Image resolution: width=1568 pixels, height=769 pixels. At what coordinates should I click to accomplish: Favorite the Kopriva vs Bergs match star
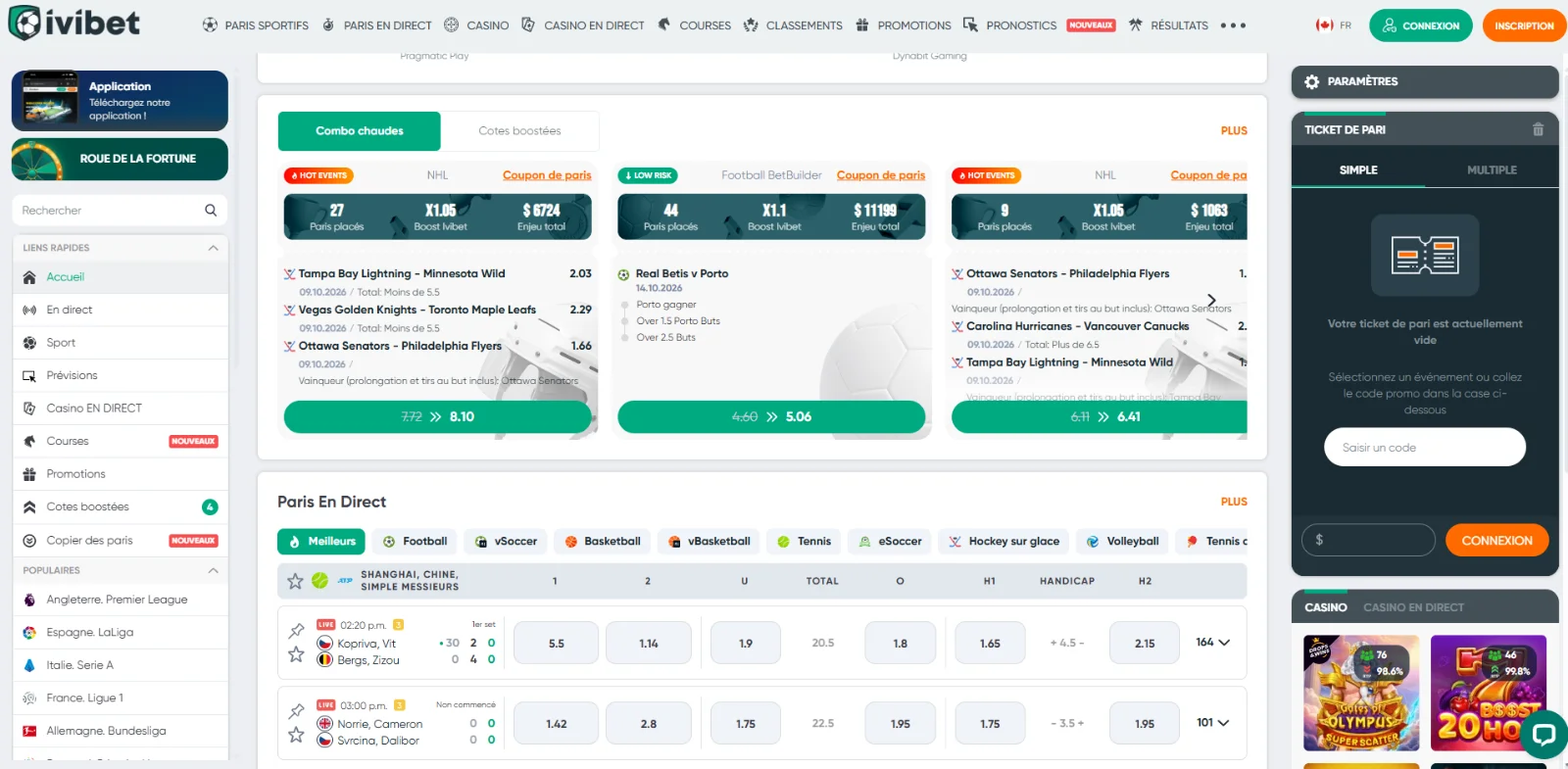(296, 654)
